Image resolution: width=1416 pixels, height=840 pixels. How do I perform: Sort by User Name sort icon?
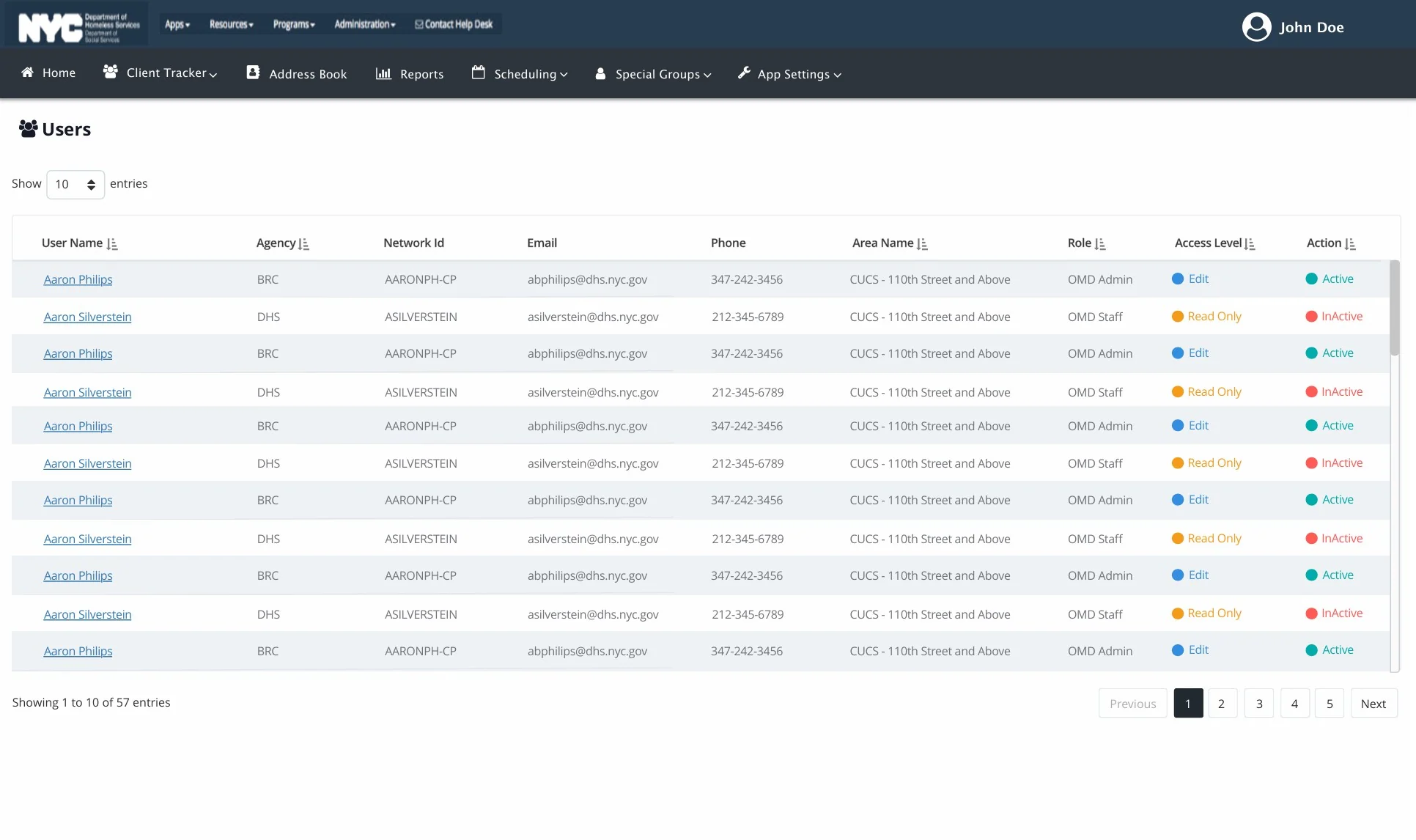tap(112, 244)
